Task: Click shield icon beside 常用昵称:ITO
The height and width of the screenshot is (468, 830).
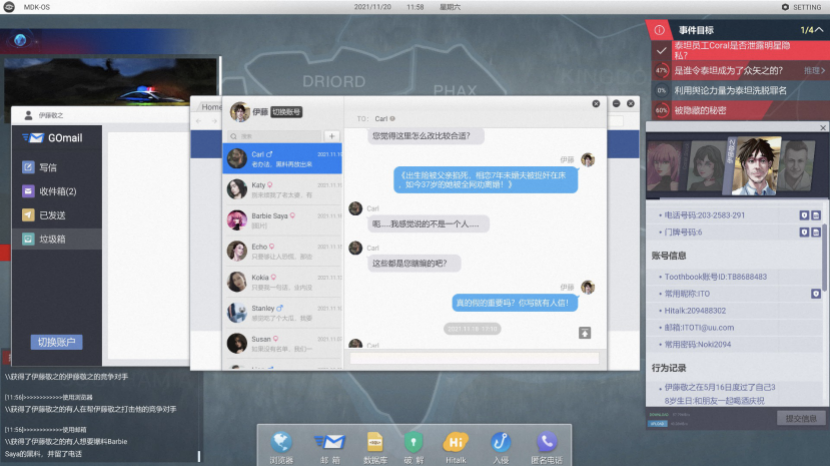Action: click(816, 294)
